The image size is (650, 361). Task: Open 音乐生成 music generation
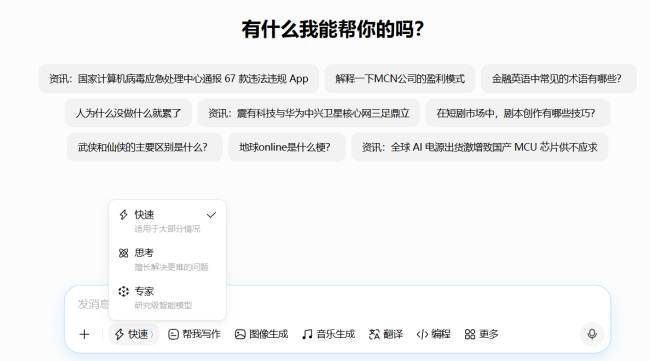coord(328,334)
